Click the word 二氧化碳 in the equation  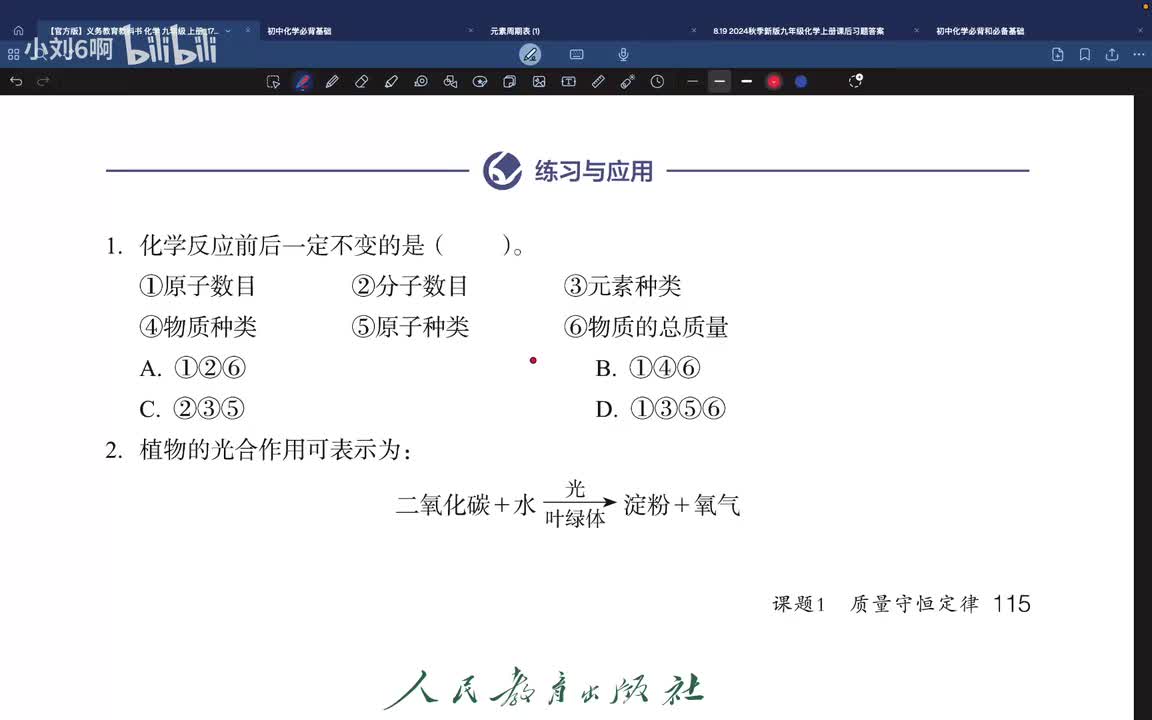(x=443, y=505)
